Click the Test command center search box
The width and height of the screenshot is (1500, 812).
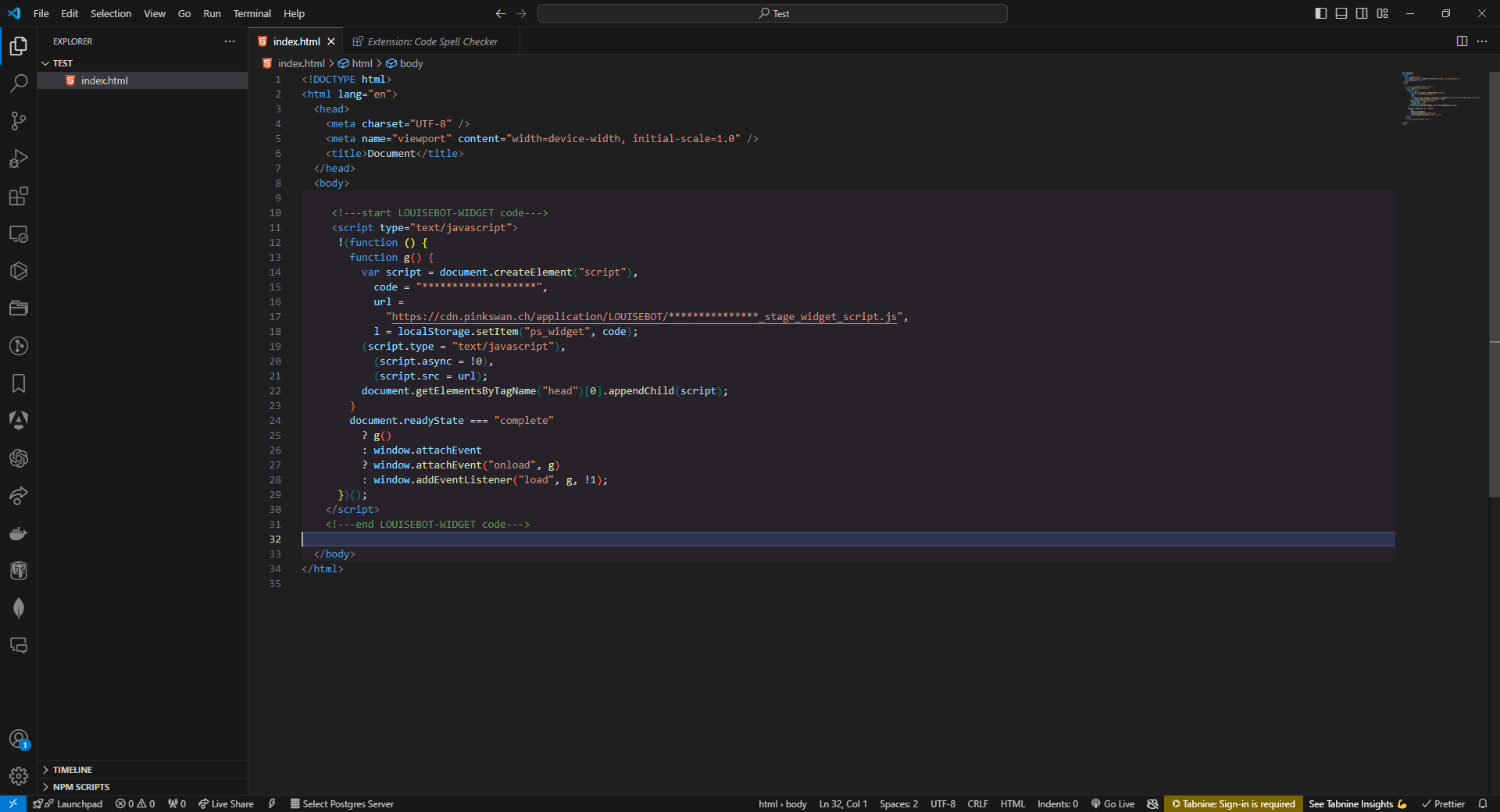[772, 13]
